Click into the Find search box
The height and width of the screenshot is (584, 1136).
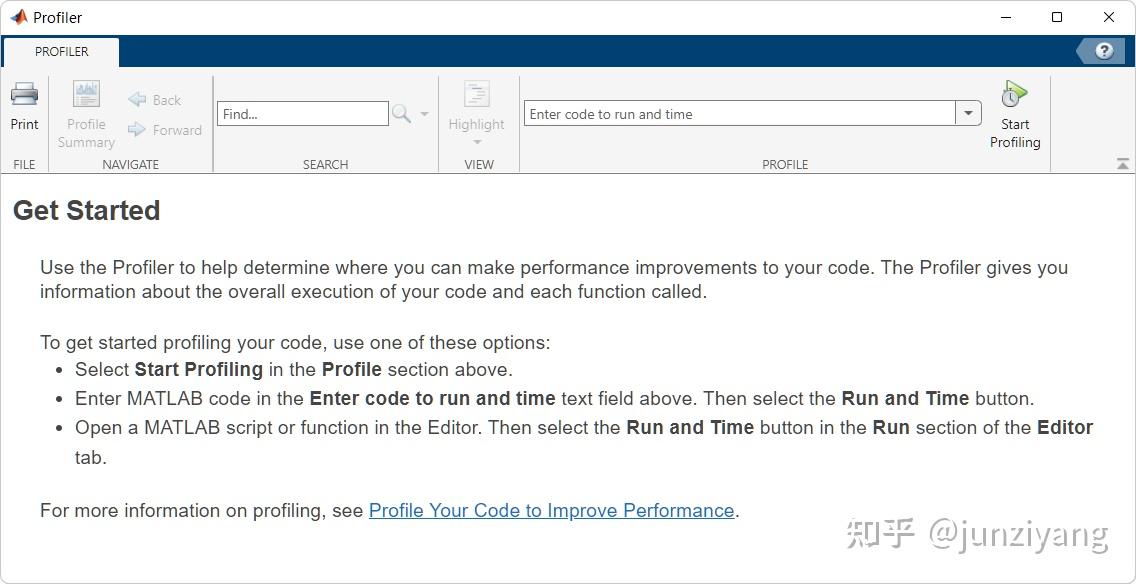(302, 114)
